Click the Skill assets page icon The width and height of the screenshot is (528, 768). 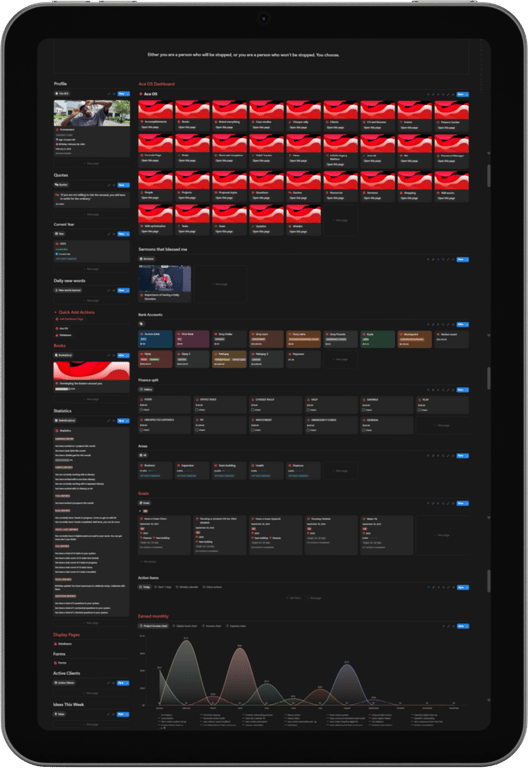[438, 192]
